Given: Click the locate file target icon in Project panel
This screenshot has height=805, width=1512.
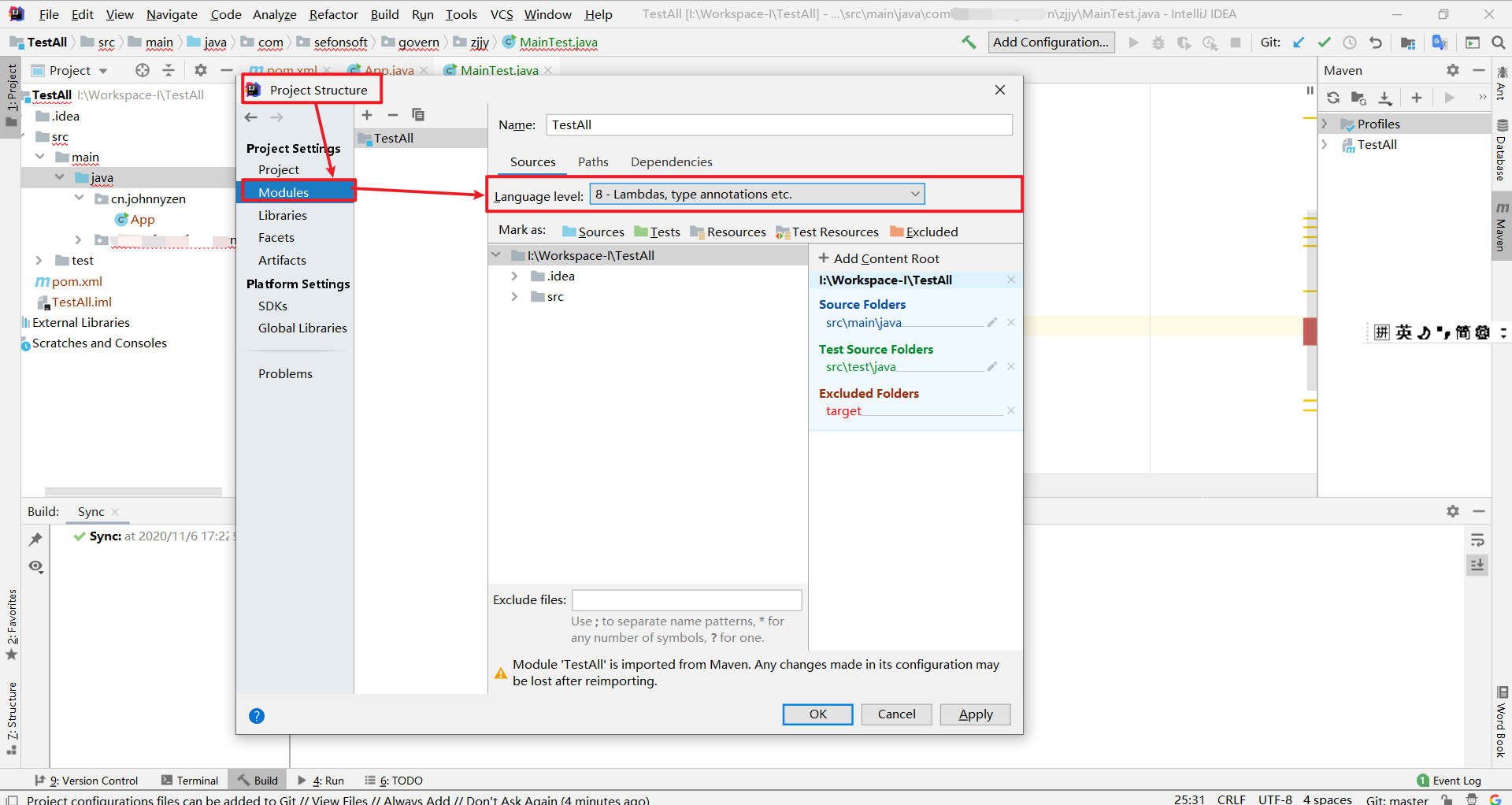Looking at the screenshot, I should [x=143, y=70].
